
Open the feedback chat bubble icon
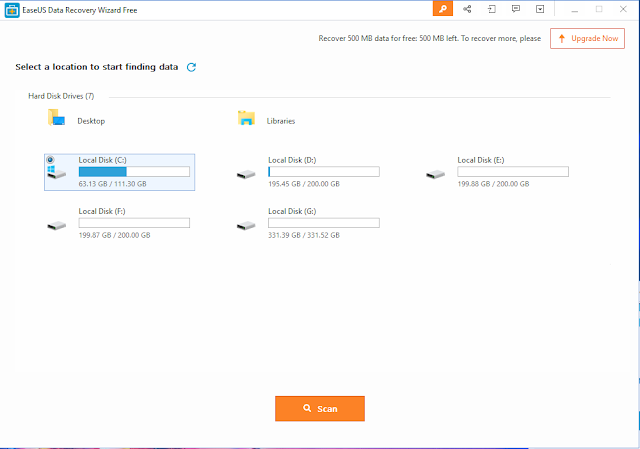click(x=516, y=9)
